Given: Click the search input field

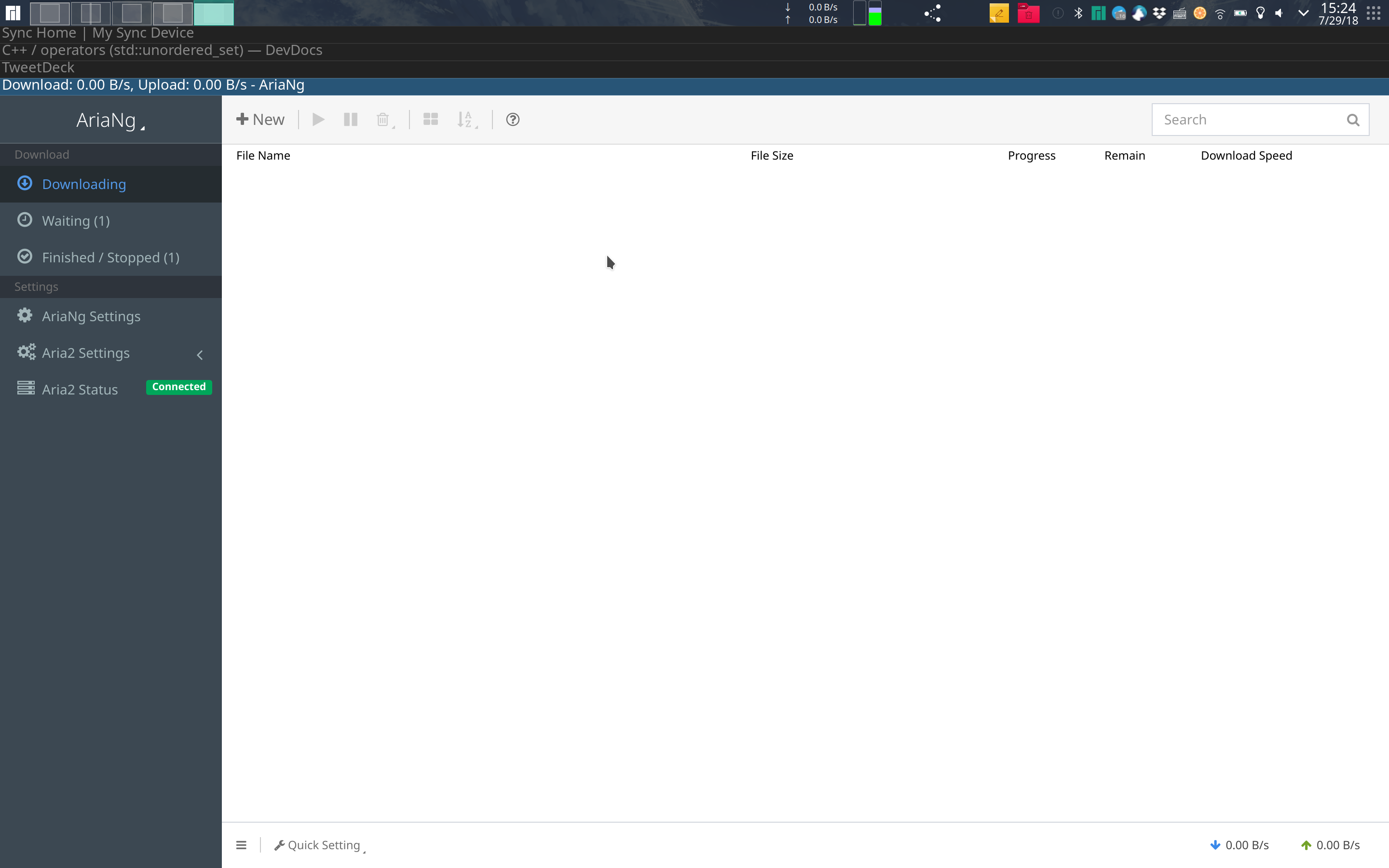Looking at the screenshot, I should click(x=1254, y=119).
